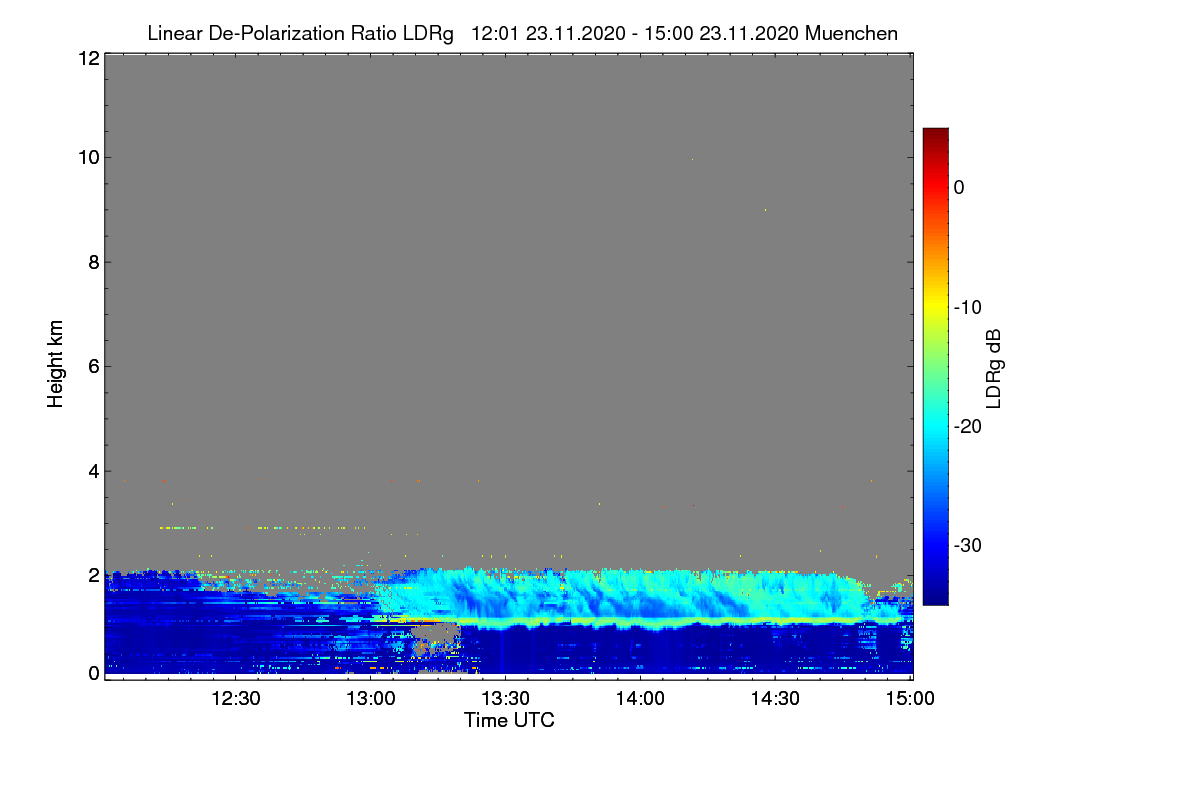1200x800 pixels.
Task: Click the '15:00' time axis tick label
Action: coord(909,698)
